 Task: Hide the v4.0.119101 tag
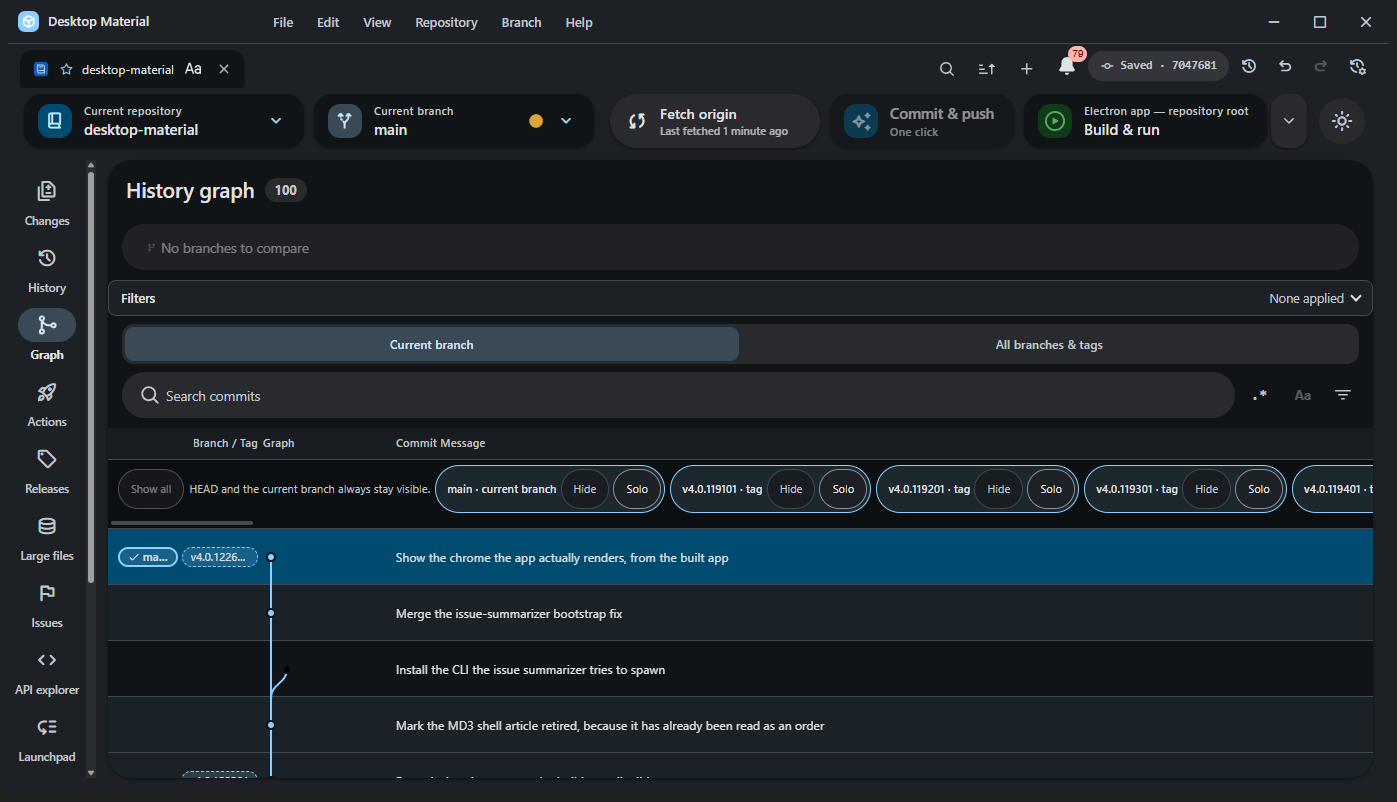click(x=791, y=489)
